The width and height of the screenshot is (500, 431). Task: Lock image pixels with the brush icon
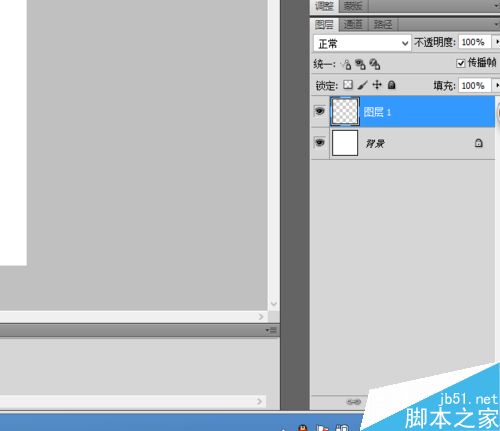pos(362,85)
